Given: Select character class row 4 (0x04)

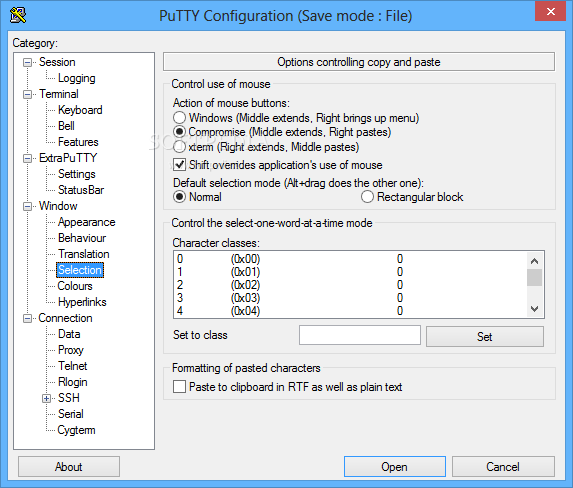Looking at the screenshot, I should tap(350, 311).
